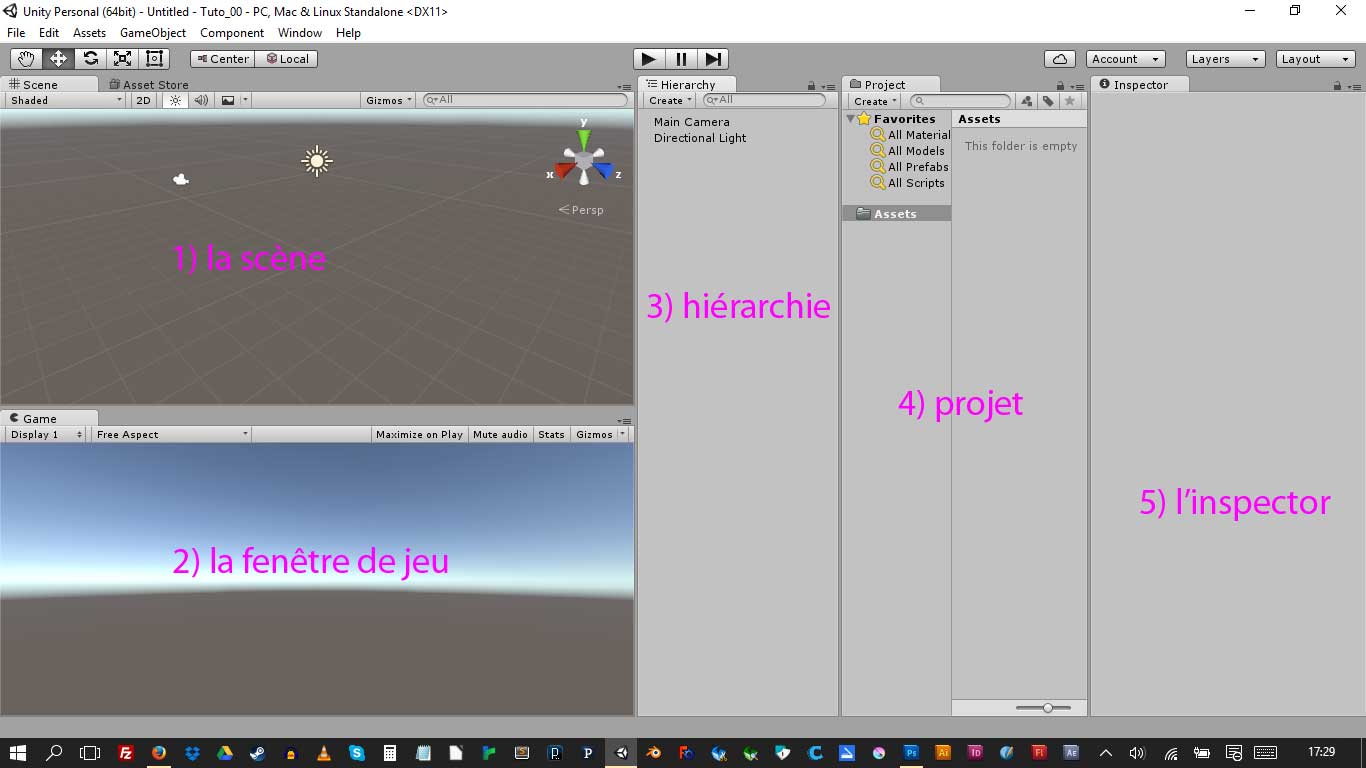Select Main Camera in the Hierarchy
The height and width of the screenshot is (768, 1366).
point(692,122)
